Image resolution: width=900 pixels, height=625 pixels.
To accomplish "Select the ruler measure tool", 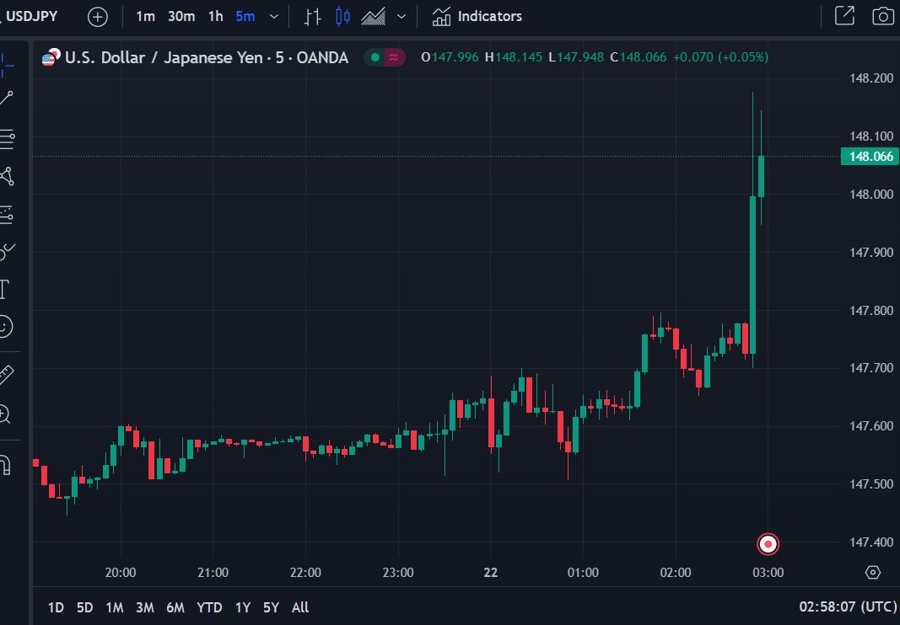I will [x=6, y=375].
